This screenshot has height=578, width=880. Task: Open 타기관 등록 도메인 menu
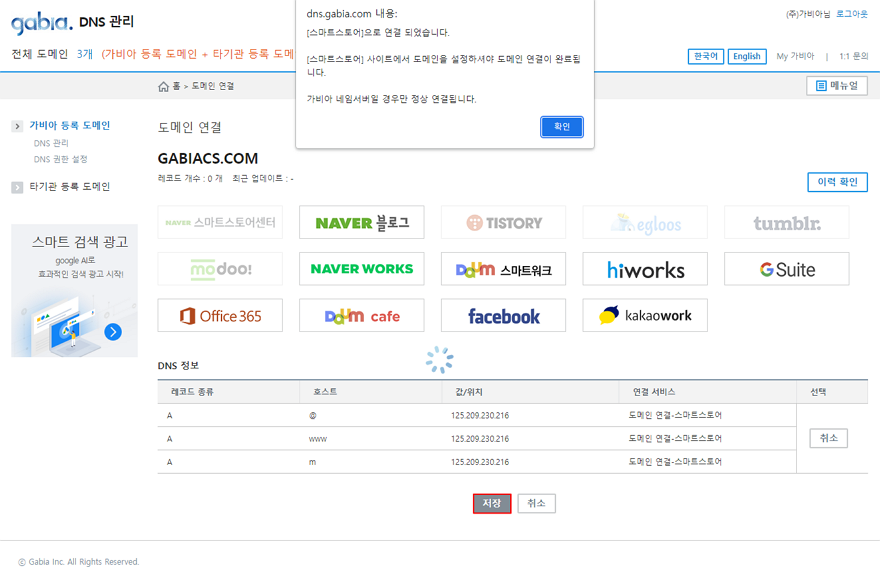click(70, 187)
